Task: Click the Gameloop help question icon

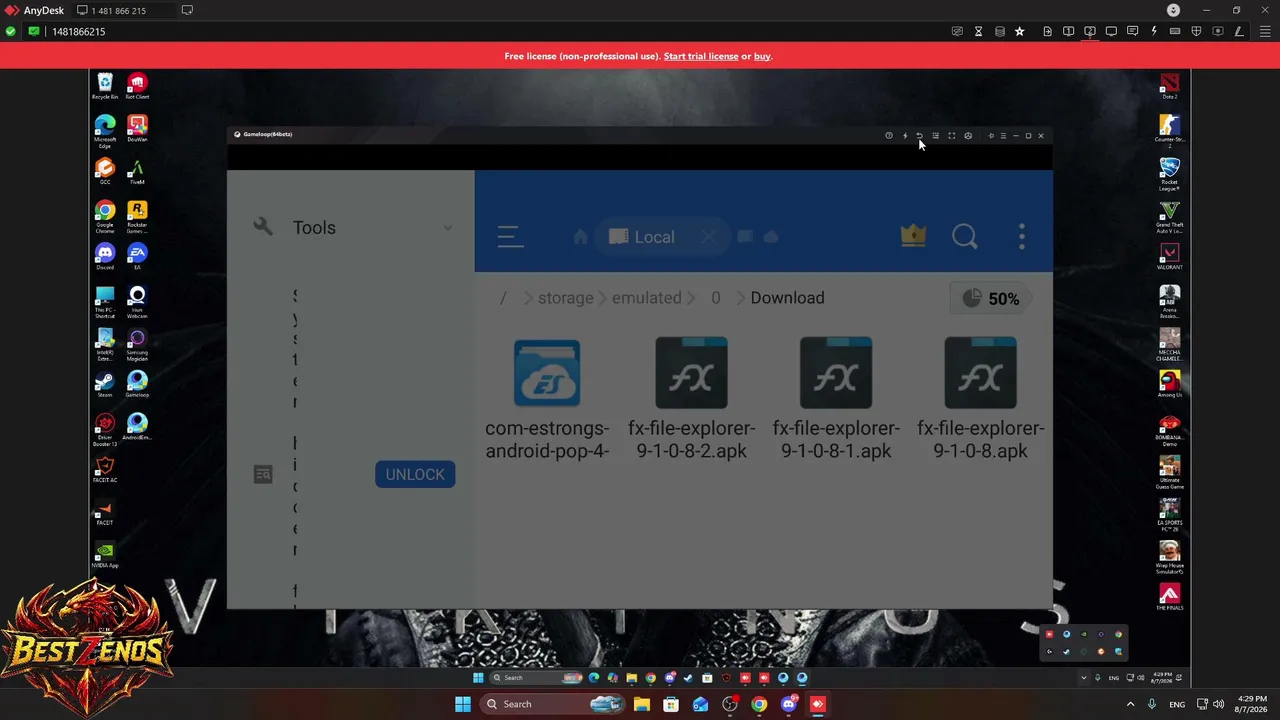Action: pos(888,136)
